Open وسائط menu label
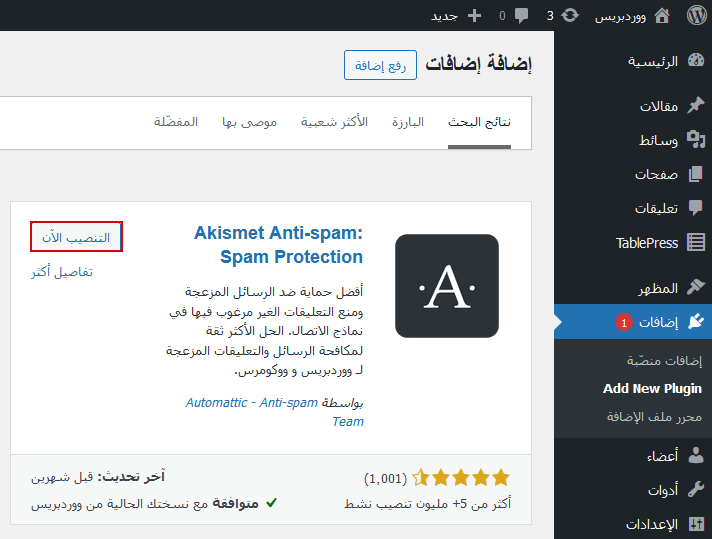 (x=658, y=141)
